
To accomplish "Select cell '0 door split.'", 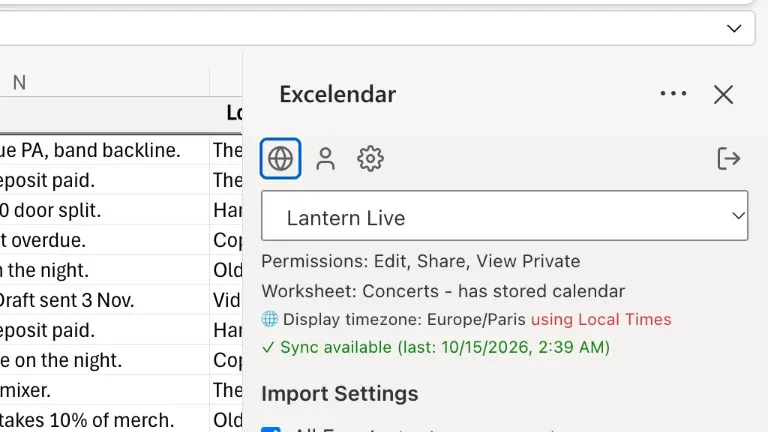I will pos(105,210).
